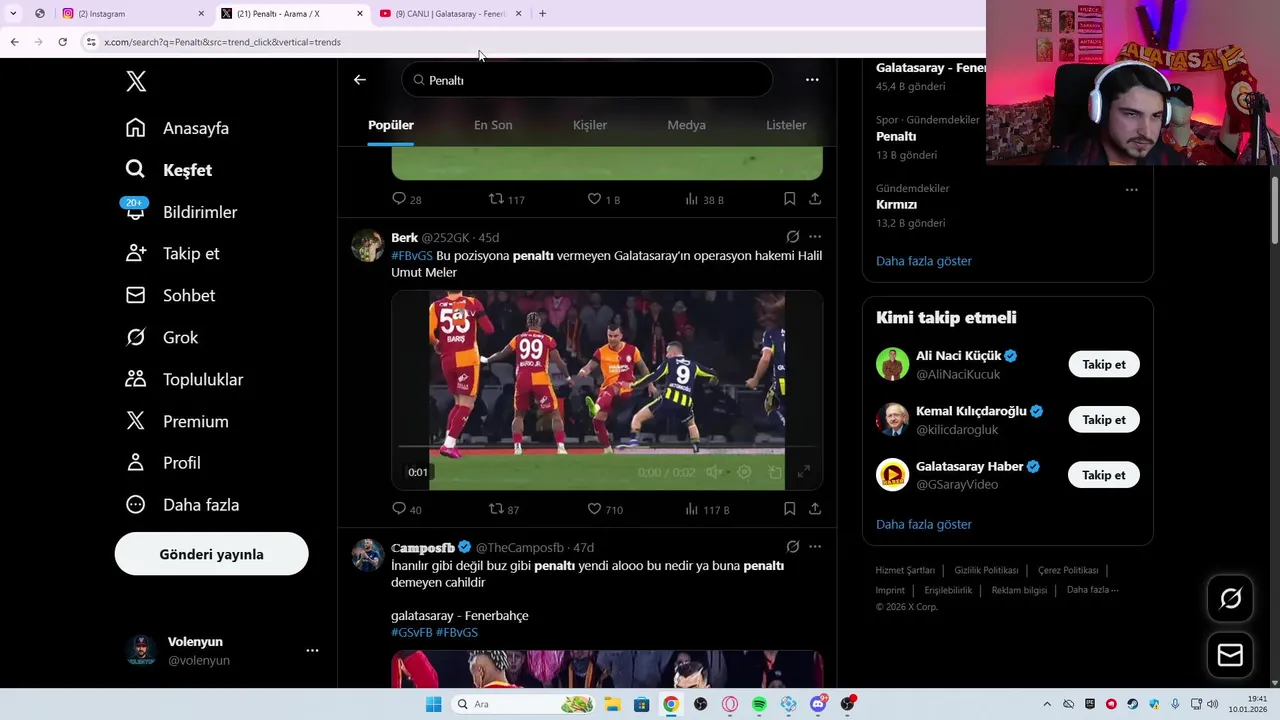Open Sohbet messages
This screenshot has width=1280, height=720.
(170, 296)
